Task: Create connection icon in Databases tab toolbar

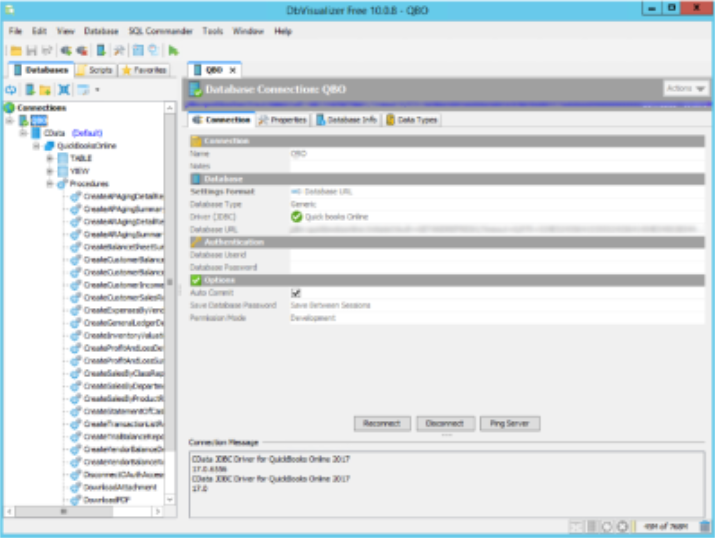Action: (30, 90)
